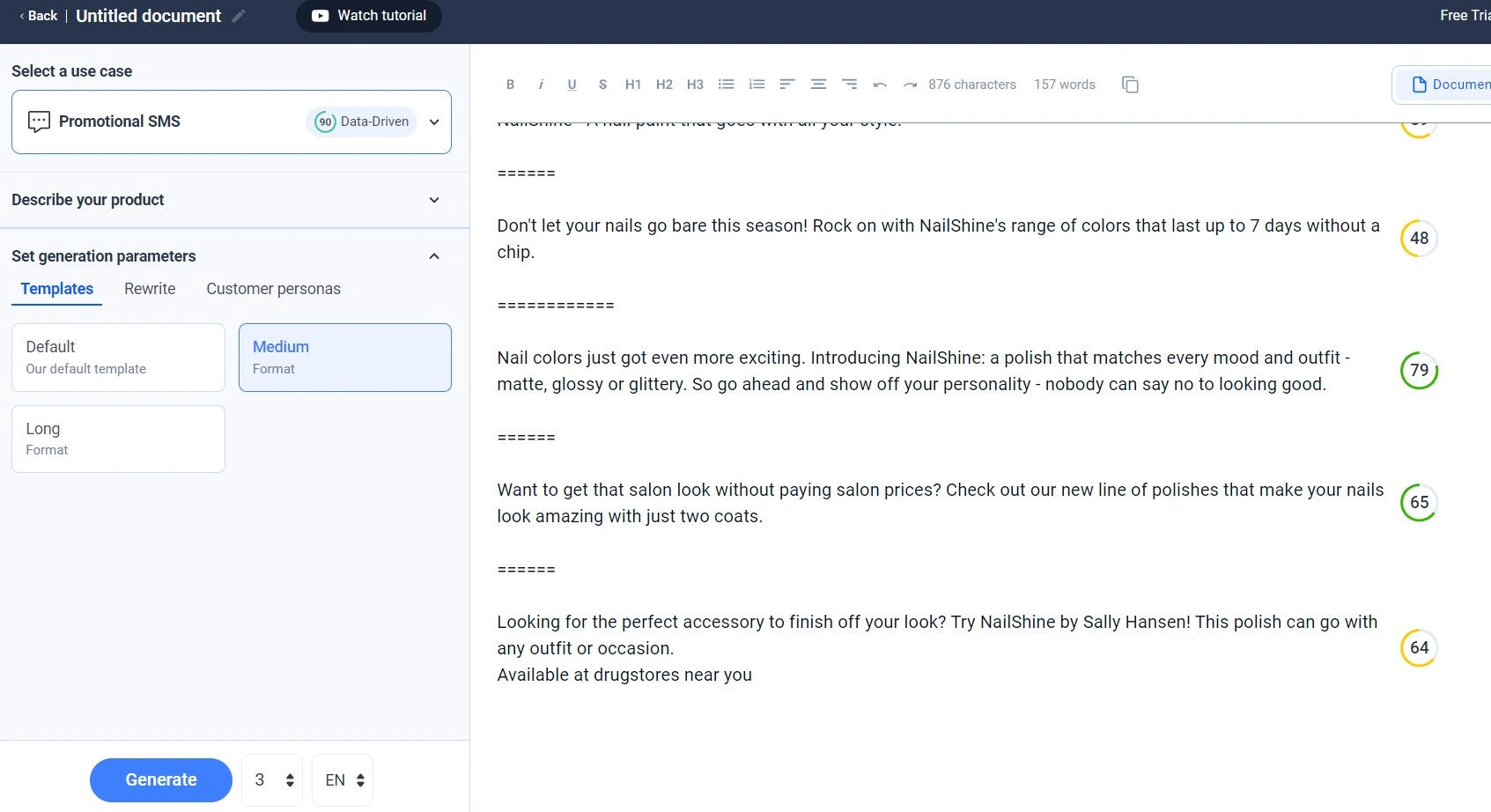Set Heading 3 style

695,85
